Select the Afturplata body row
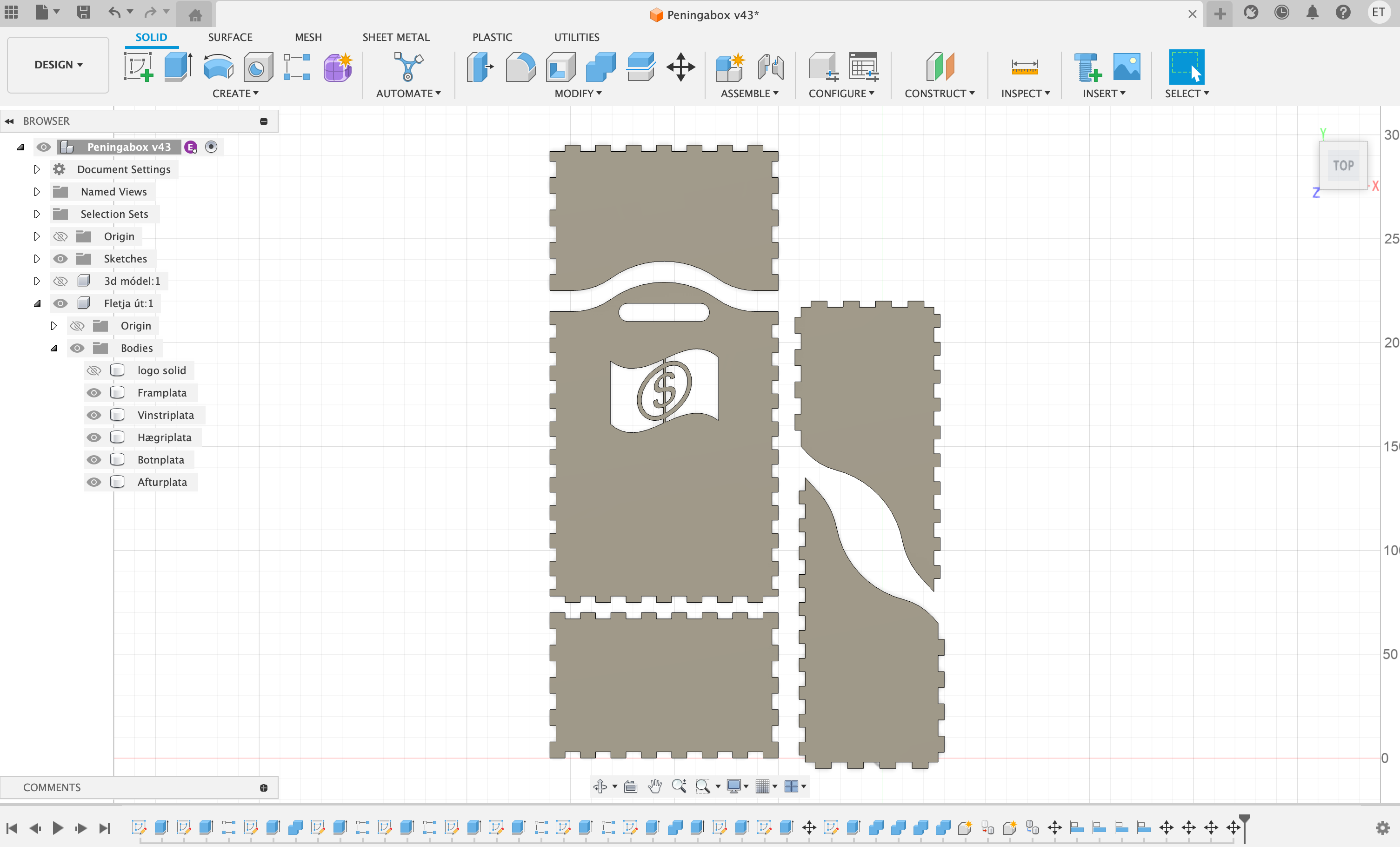This screenshot has width=1400, height=847. (162, 482)
